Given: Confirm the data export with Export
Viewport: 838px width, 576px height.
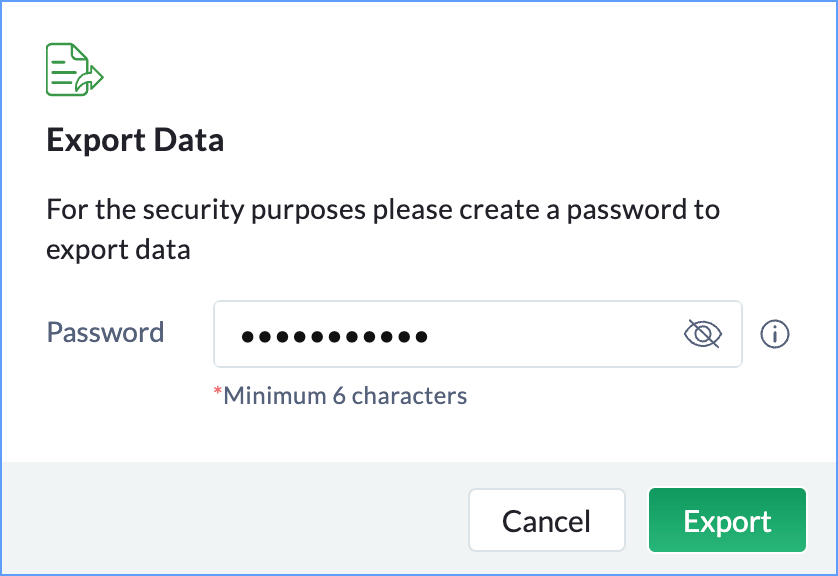Looking at the screenshot, I should click(727, 520).
